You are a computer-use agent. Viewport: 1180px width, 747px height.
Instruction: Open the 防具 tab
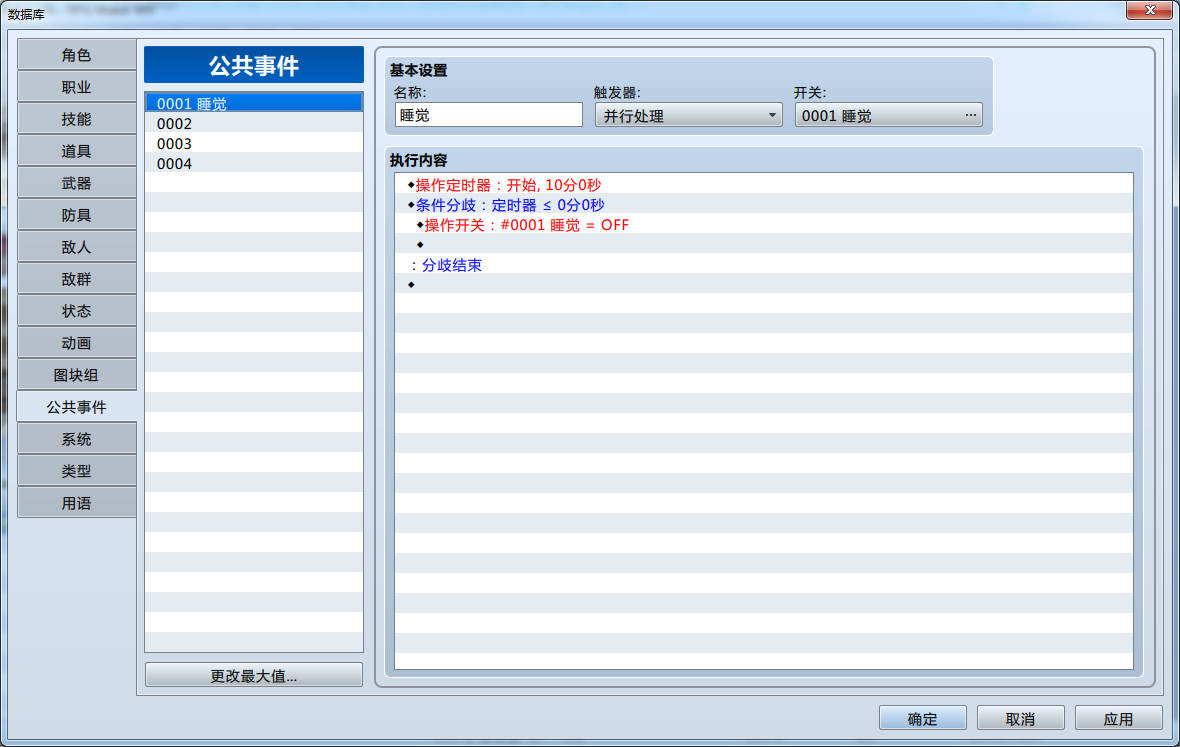pos(76,215)
